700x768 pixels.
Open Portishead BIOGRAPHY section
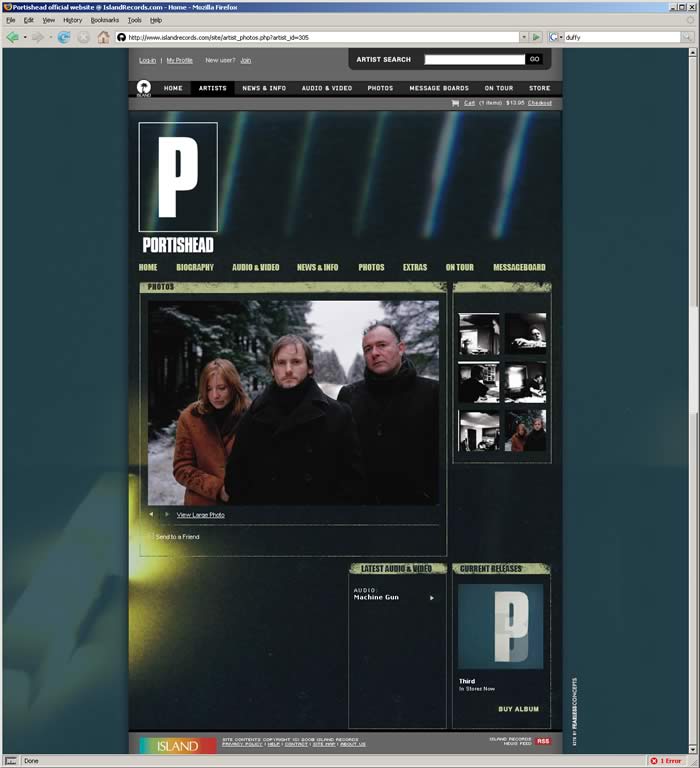click(195, 267)
